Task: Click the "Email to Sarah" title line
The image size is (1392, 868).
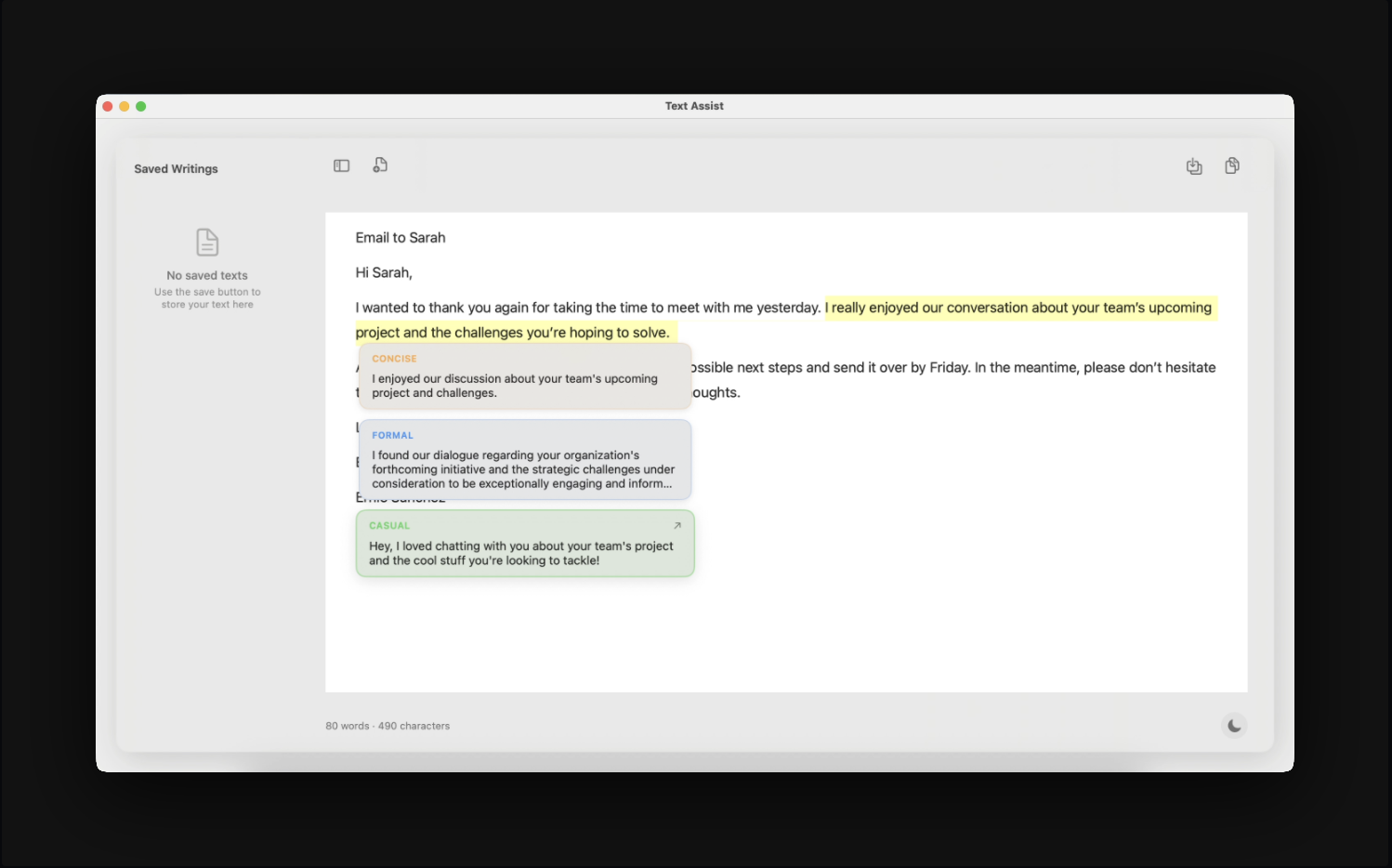Action: click(x=401, y=238)
